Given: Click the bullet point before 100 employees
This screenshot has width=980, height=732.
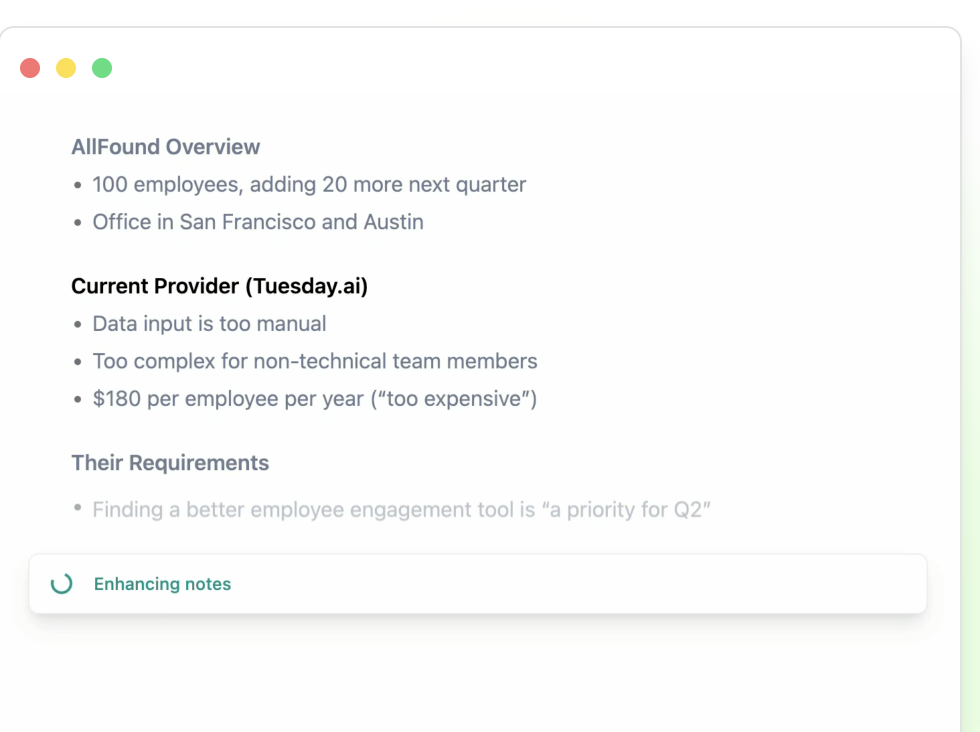Looking at the screenshot, I should [77, 185].
